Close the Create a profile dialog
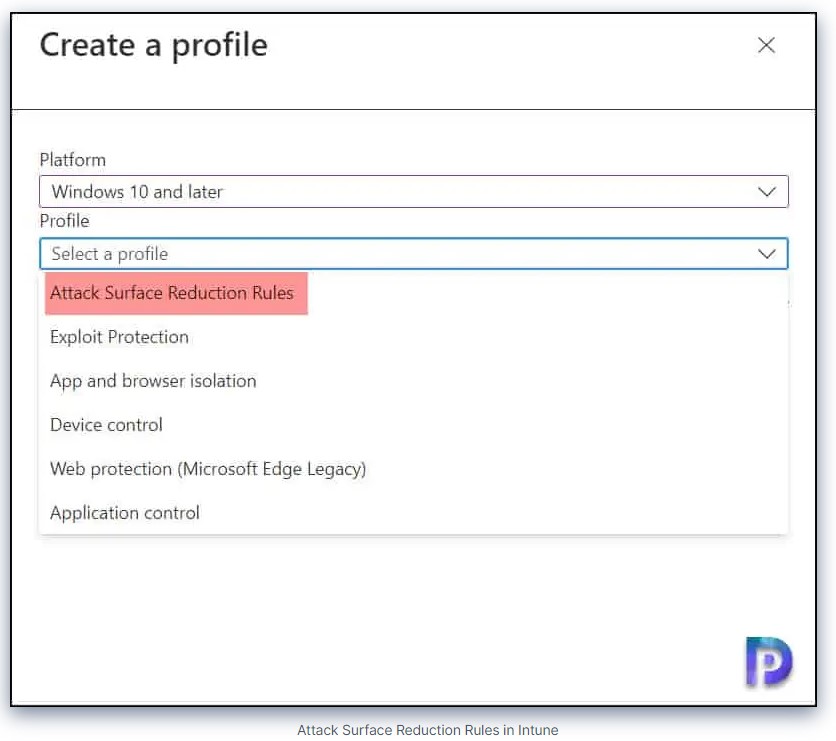This screenshot has width=836, height=741. pos(766,45)
